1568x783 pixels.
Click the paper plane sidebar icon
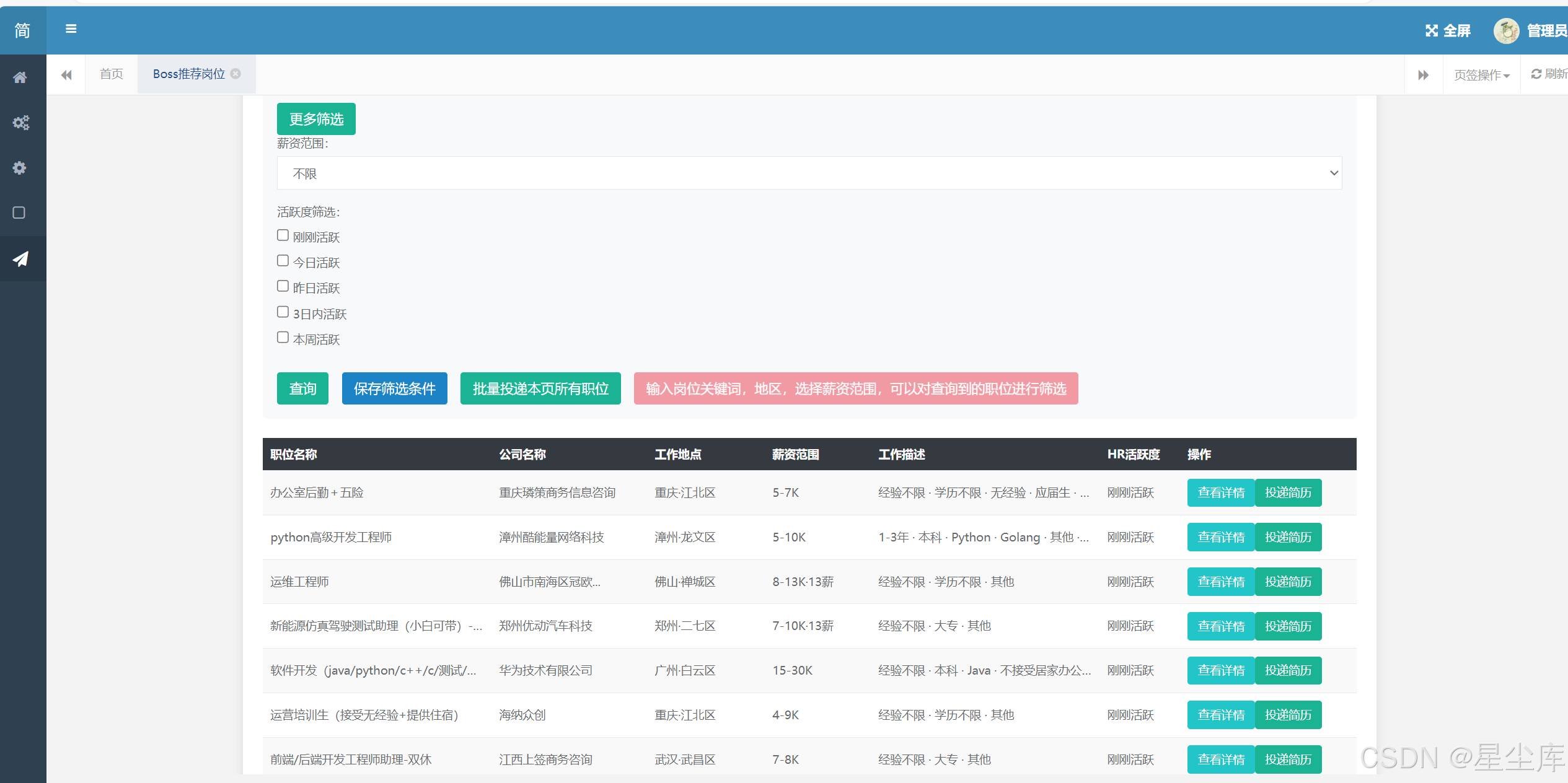pyautogui.click(x=20, y=259)
